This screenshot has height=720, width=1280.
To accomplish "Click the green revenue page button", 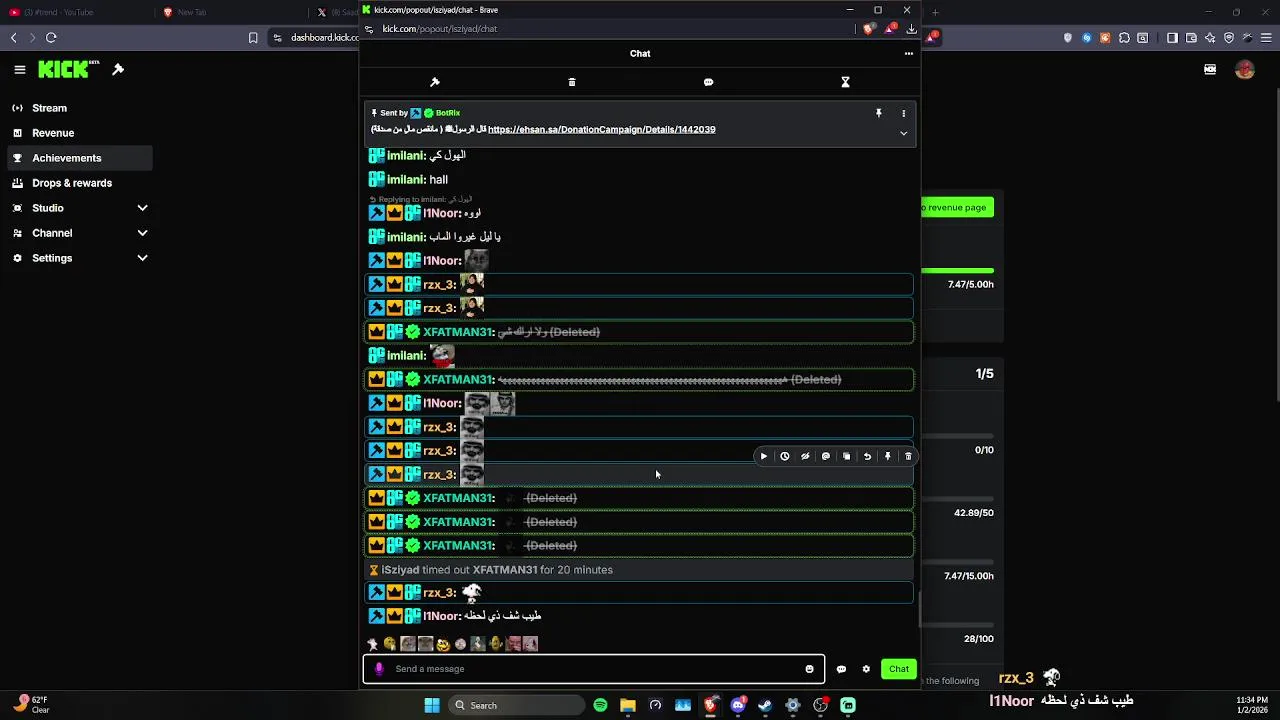I will point(956,207).
